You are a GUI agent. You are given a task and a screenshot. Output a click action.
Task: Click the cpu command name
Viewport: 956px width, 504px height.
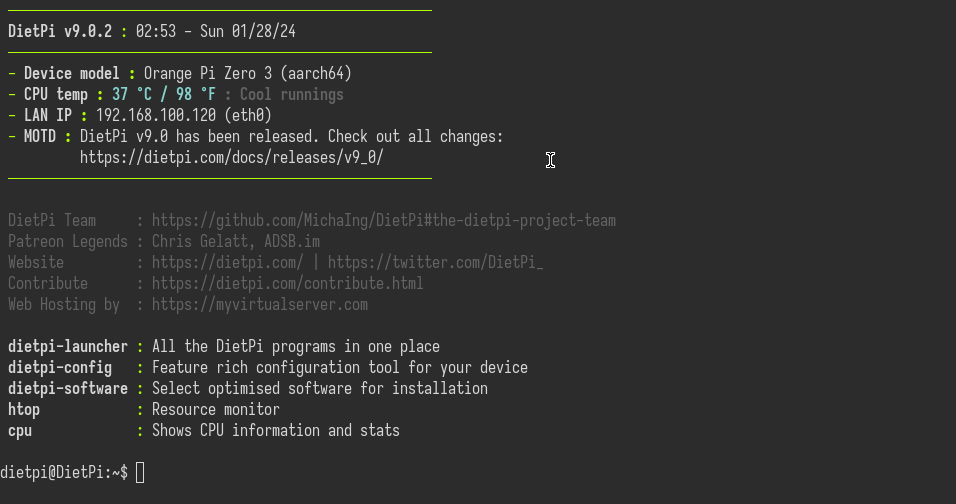[20, 430]
